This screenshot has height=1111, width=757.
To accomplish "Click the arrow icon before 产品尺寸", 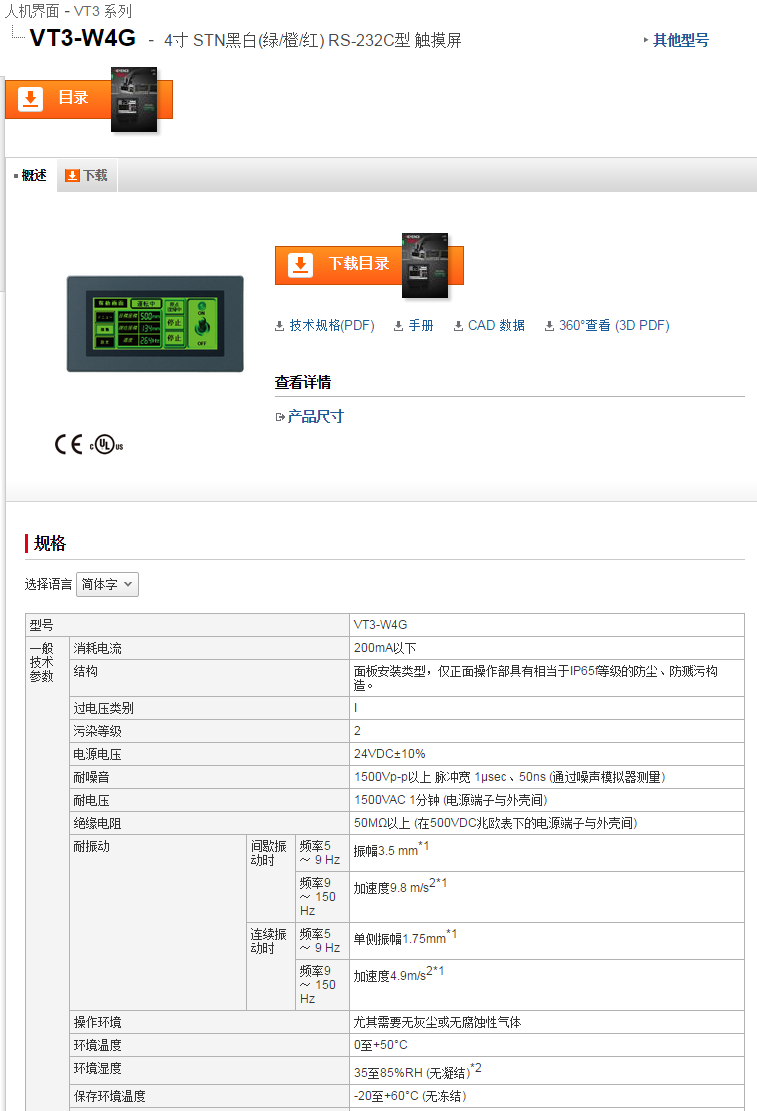I will coord(281,417).
